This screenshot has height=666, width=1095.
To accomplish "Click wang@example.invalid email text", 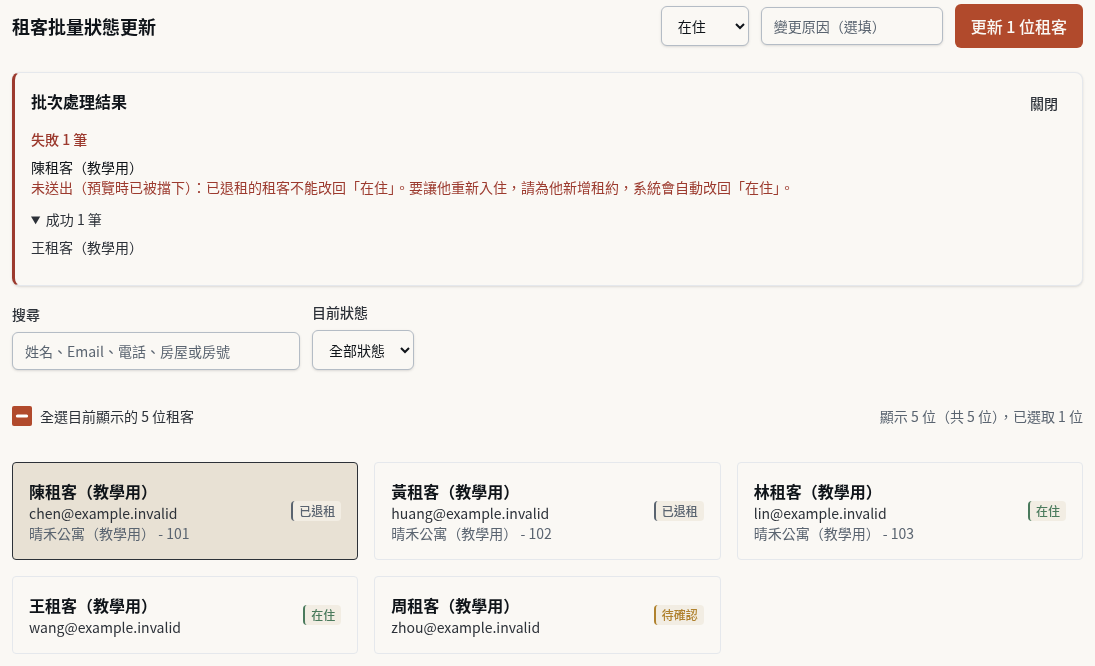I will tap(105, 628).
